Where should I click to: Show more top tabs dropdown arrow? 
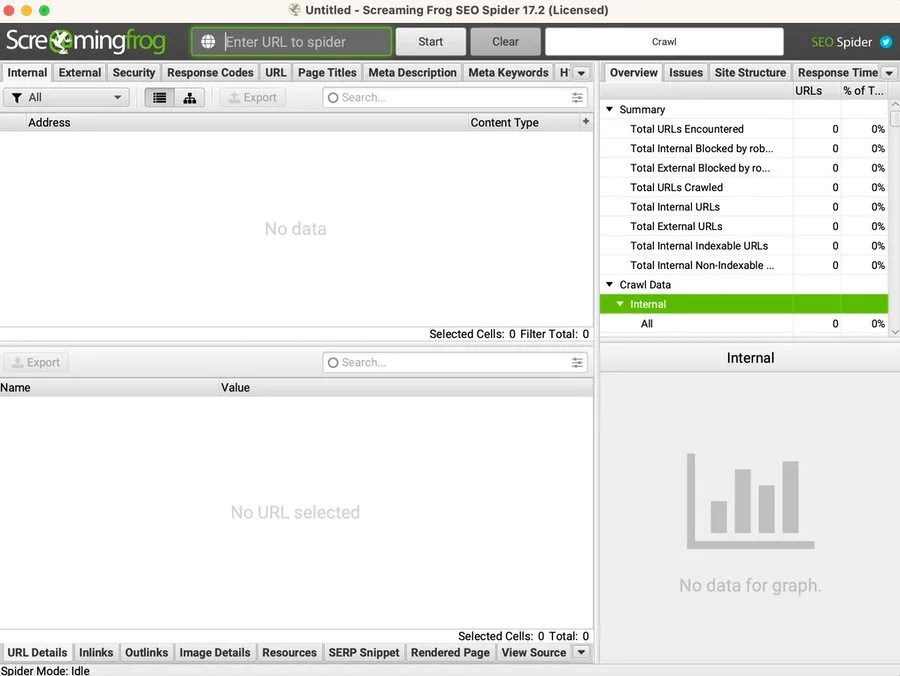point(581,73)
